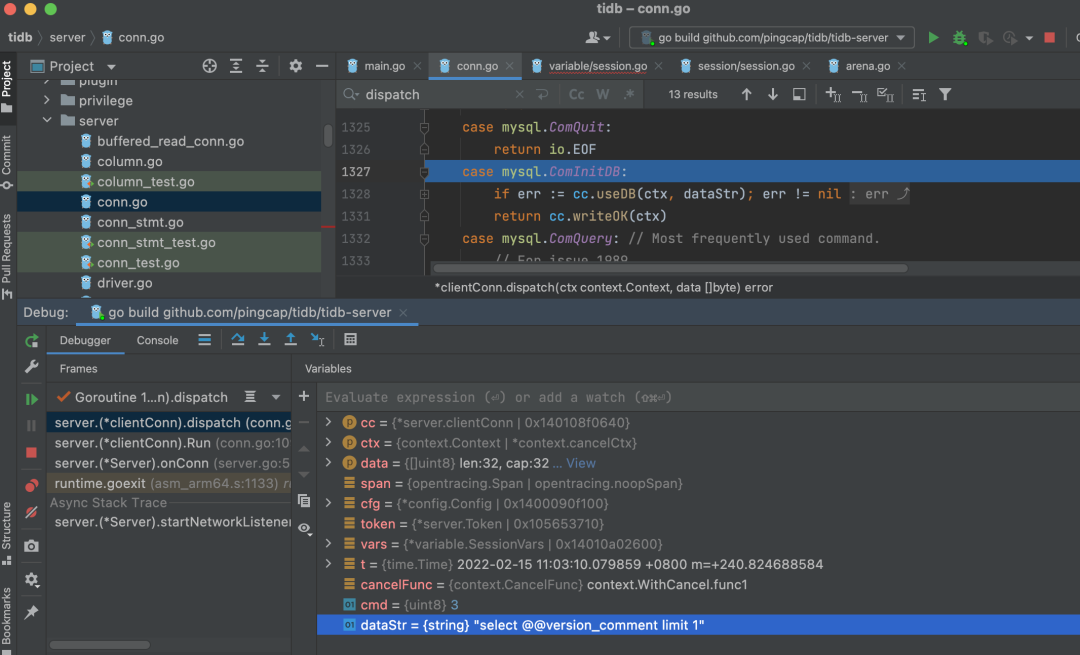The width and height of the screenshot is (1080, 655).
Task: Click Step Over in debugger toolbar
Action: [x=238, y=340]
